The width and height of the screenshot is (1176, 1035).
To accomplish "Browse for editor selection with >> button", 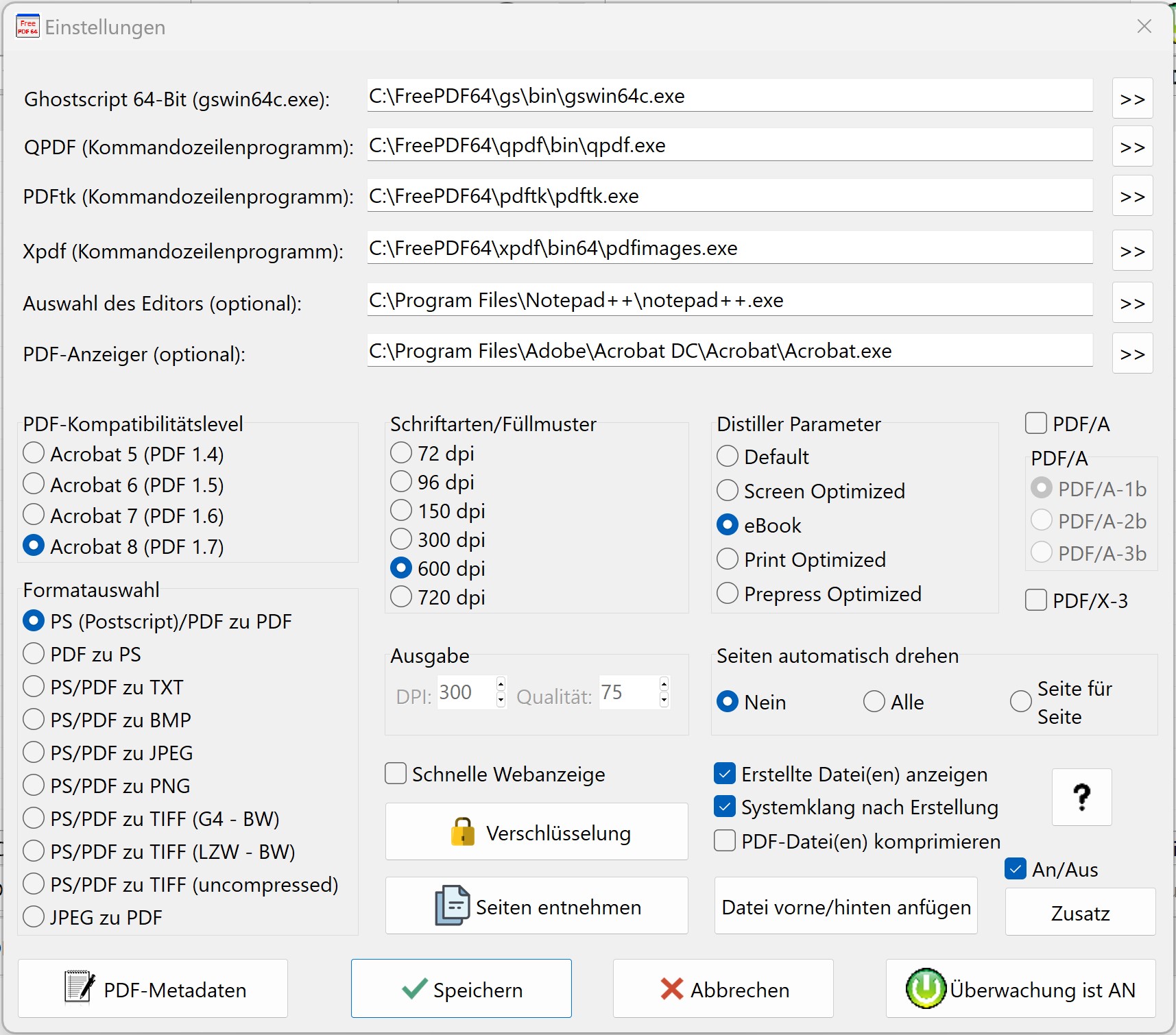I will (x=1133, y=303).
